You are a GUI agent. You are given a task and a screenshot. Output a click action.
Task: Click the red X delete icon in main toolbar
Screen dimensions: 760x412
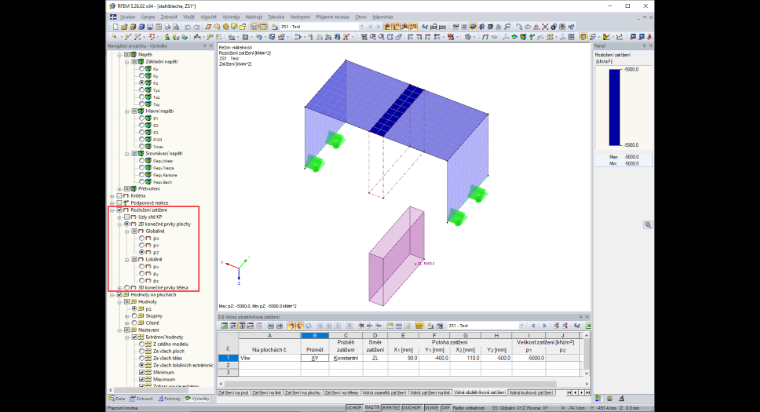coord(545,27)
